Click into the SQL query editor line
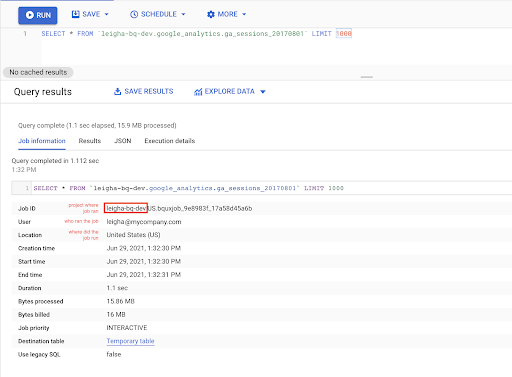This screenshot has width=512, height=377. coord(197,34)
